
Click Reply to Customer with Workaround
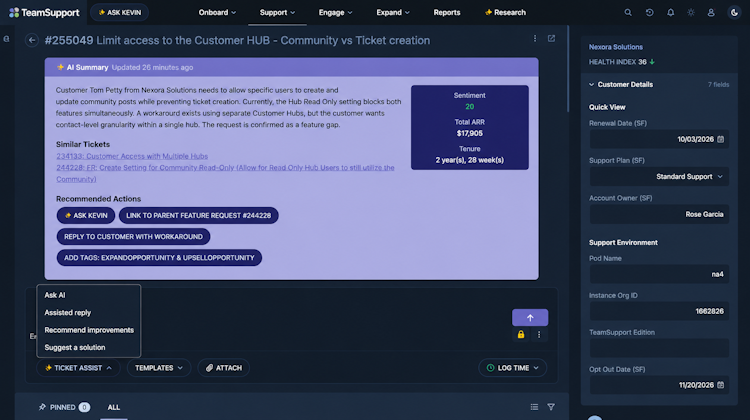point(133,236)
